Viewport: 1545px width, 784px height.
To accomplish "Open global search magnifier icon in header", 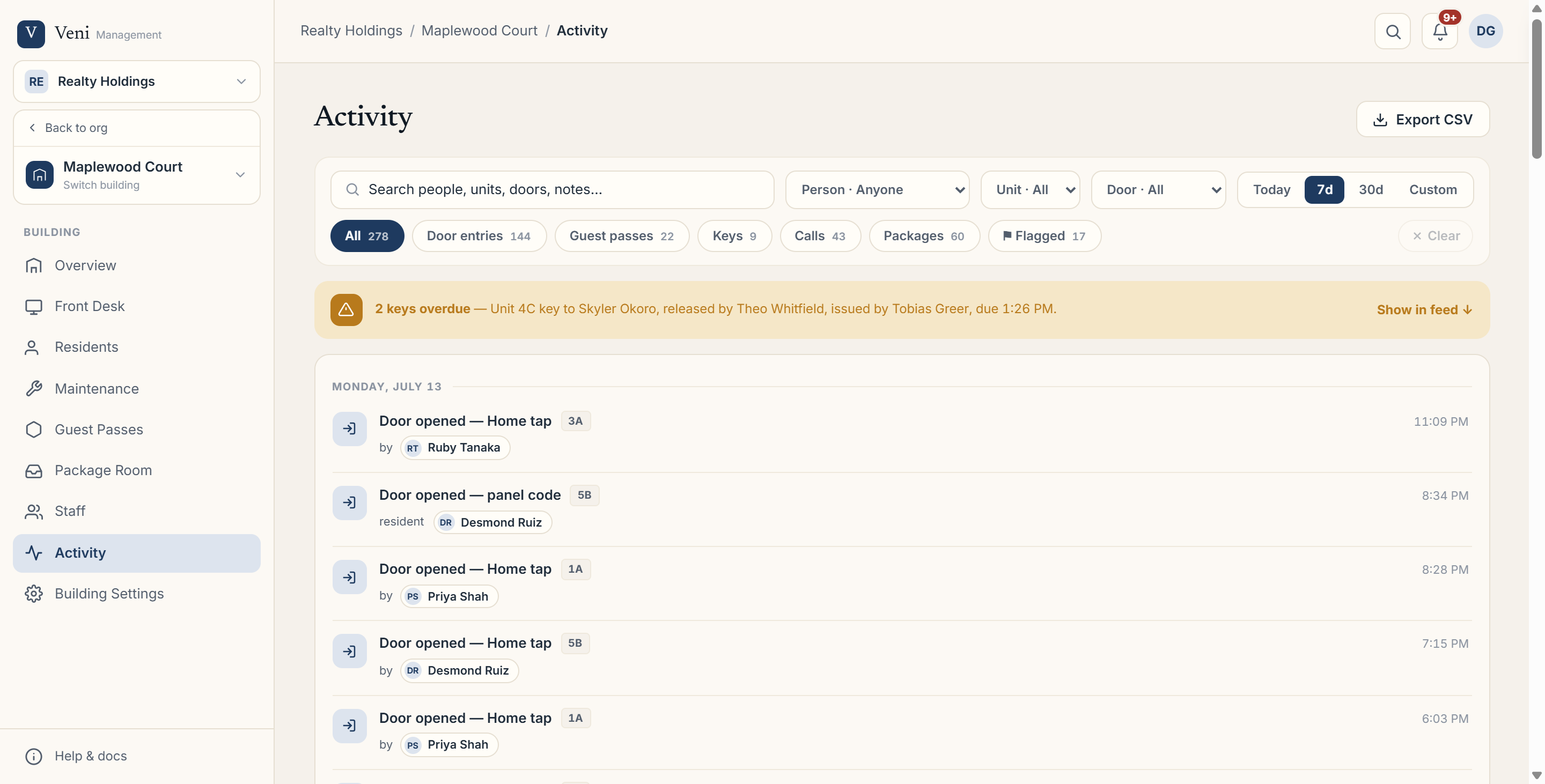I will click(x=1393, y=31).
